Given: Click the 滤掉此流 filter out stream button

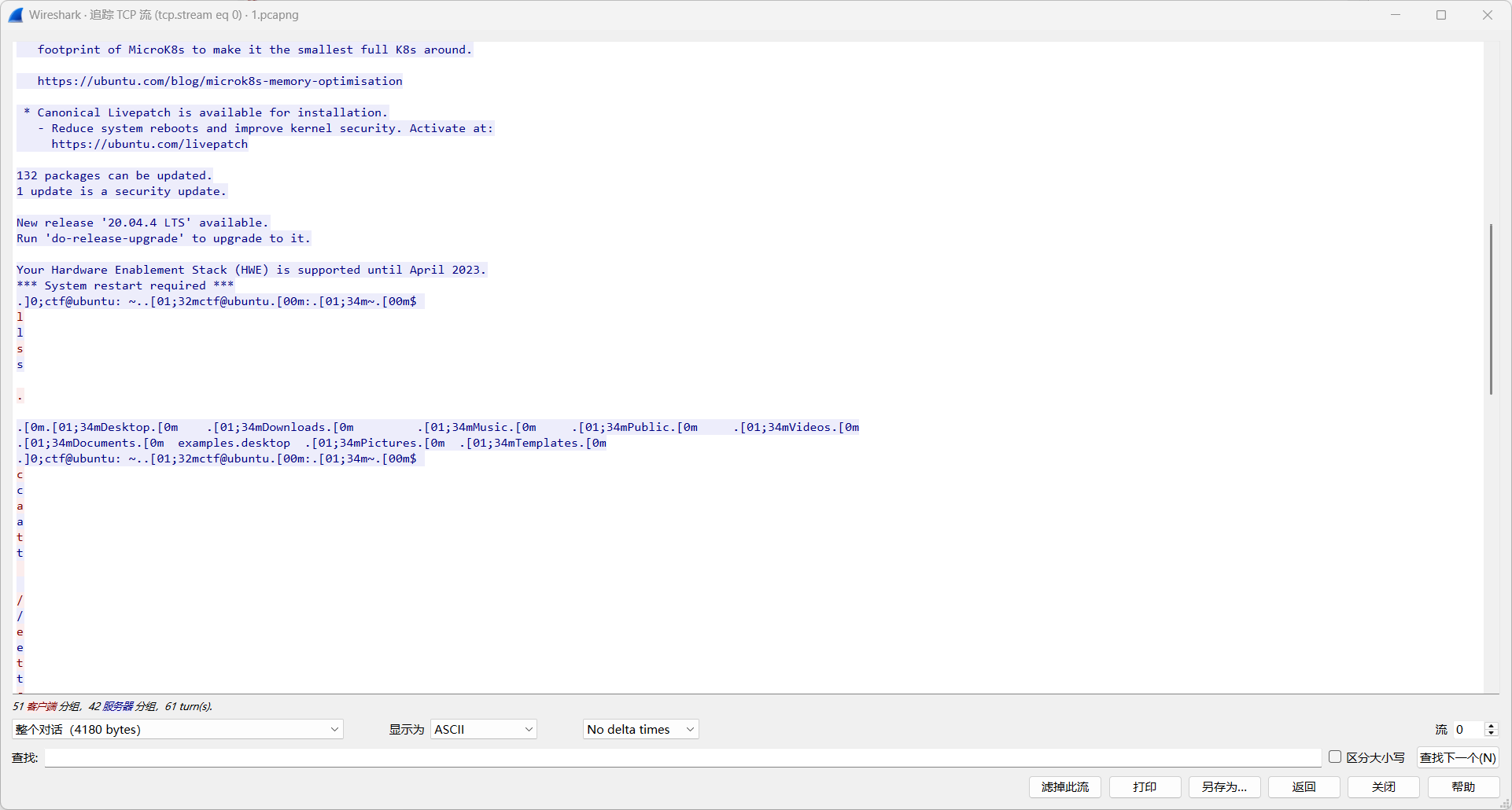Looking at the screenshot, I should coord(1065,787).
